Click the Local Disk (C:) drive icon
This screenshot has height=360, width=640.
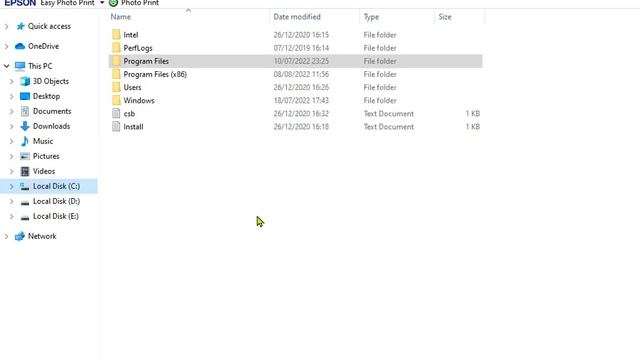coord(25,187)
